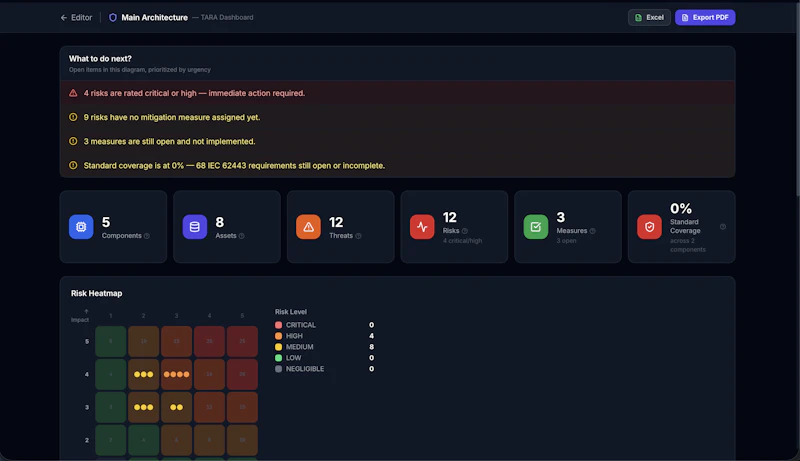
Task: Click the help icon next to Threats
Action: 358,236
